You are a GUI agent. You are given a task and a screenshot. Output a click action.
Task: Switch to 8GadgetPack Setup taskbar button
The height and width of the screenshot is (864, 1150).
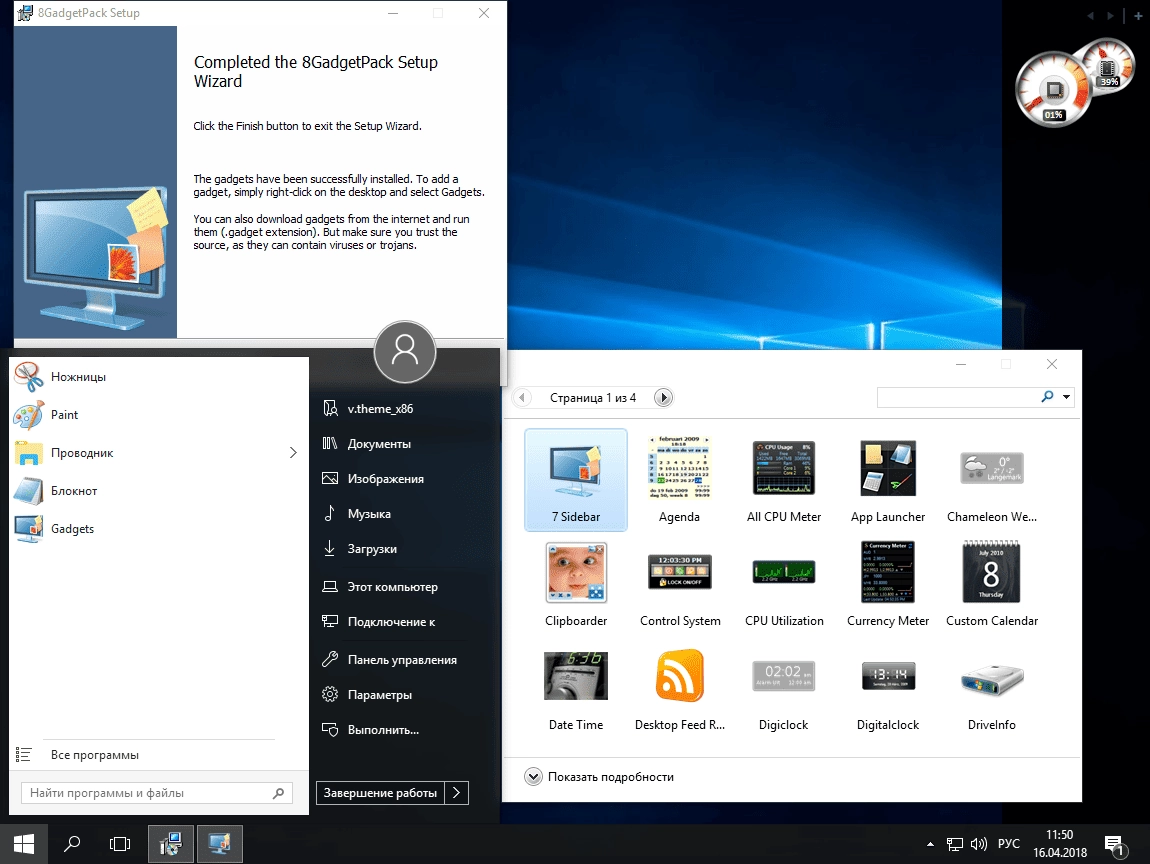[x=171, y=844]
